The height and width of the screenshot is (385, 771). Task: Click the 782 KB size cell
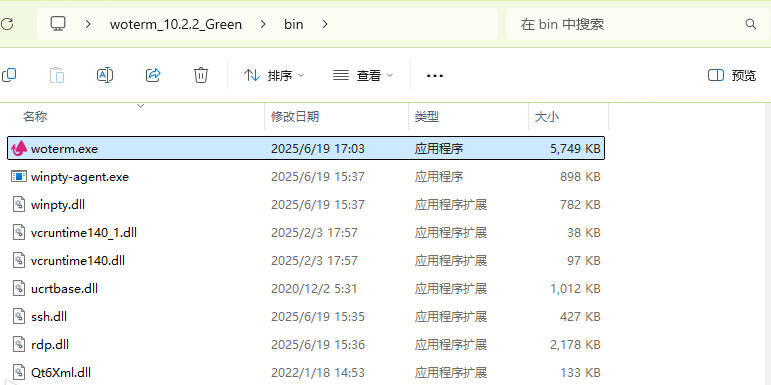580,205
